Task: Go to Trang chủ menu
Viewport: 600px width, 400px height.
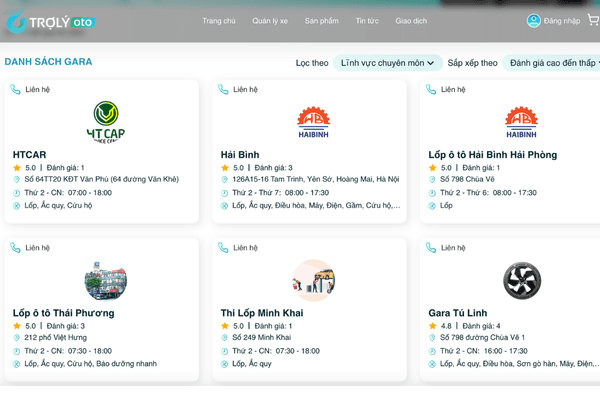Action: (x=218, y=21)
